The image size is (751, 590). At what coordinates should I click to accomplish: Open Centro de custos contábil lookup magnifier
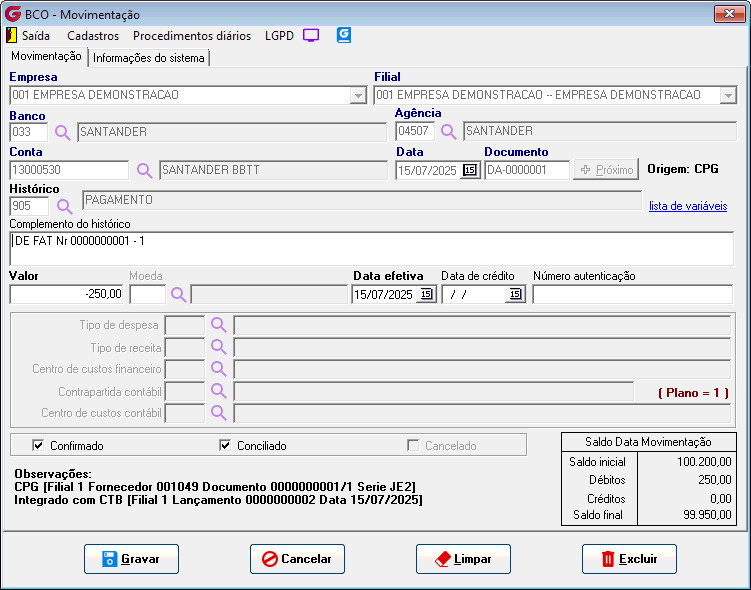coord(218,412)
